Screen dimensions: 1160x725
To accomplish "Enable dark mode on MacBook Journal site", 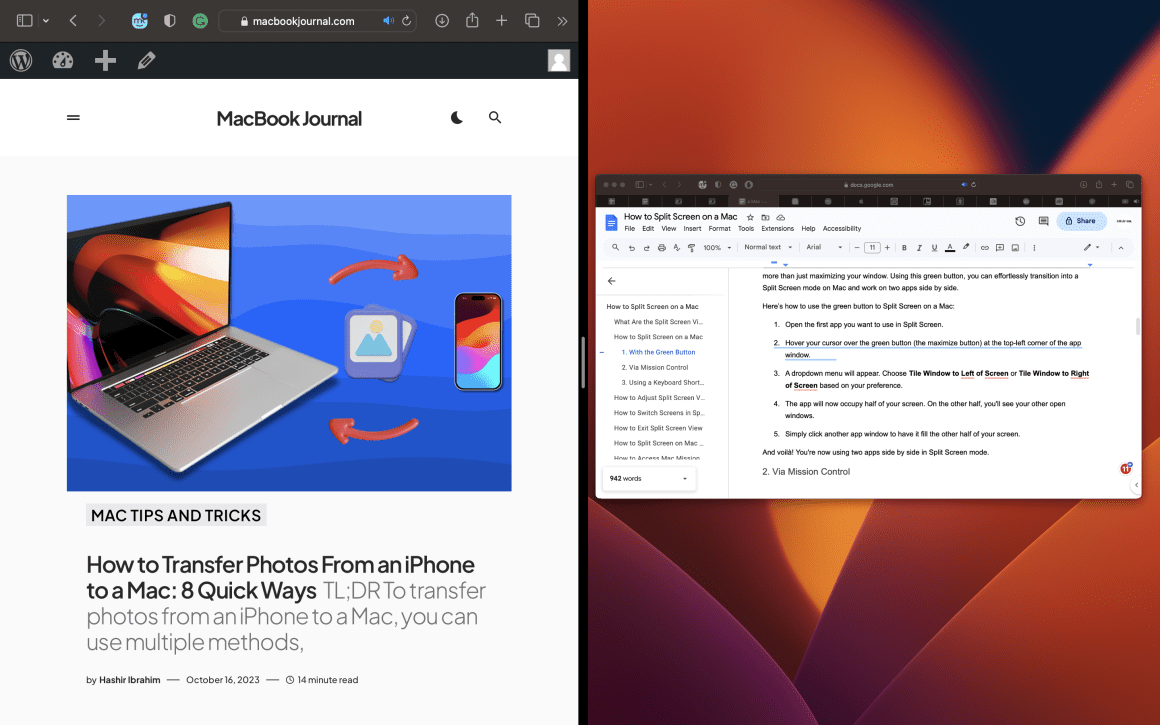I will click(x=456, y=117).
